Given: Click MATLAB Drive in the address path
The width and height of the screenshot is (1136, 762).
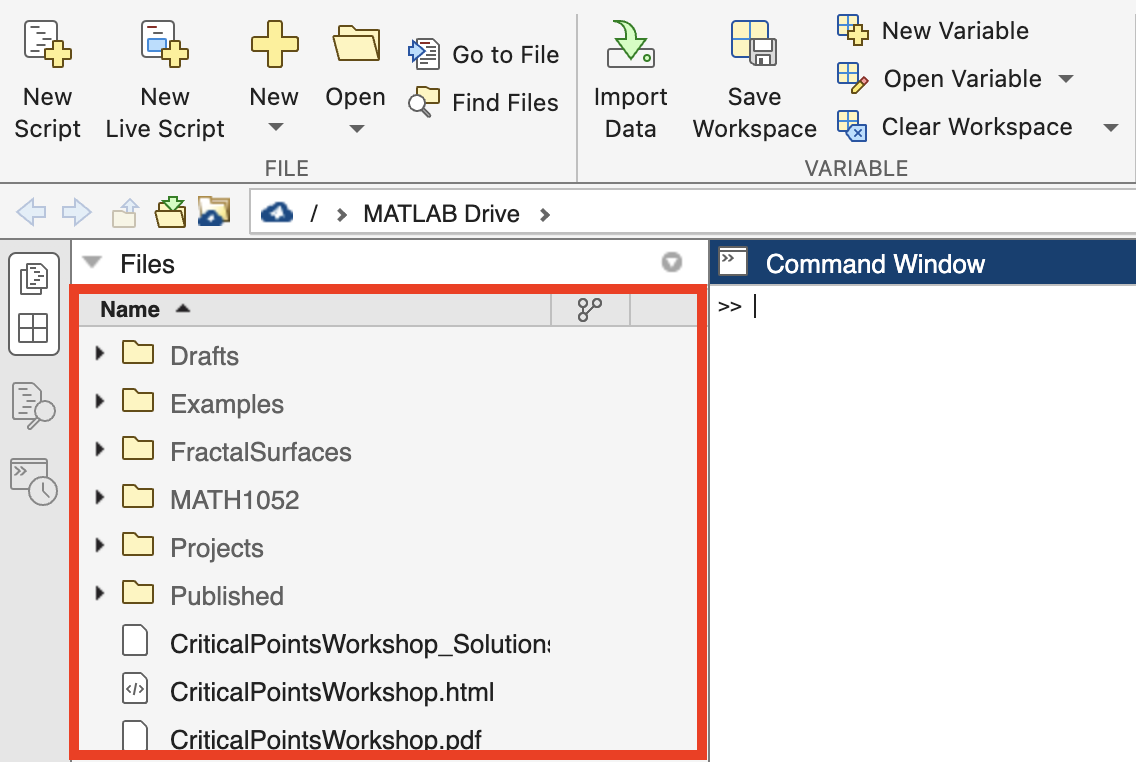Looking at the screenshot, I should tap(441, 214).
